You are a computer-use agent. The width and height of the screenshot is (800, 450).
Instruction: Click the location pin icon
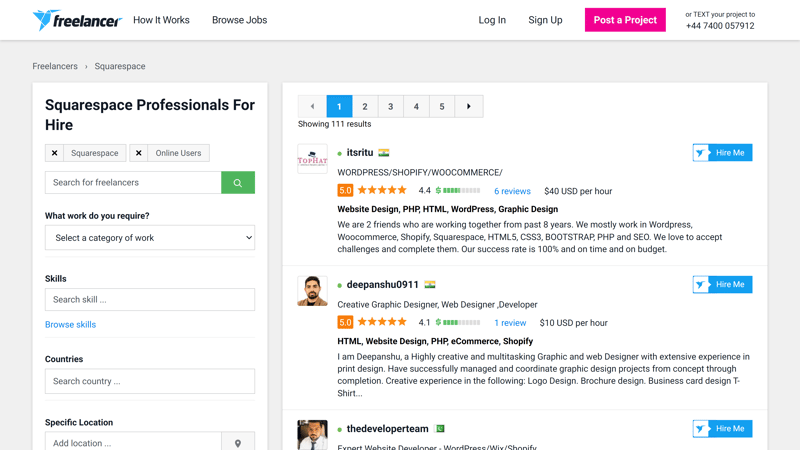point(238,443)
